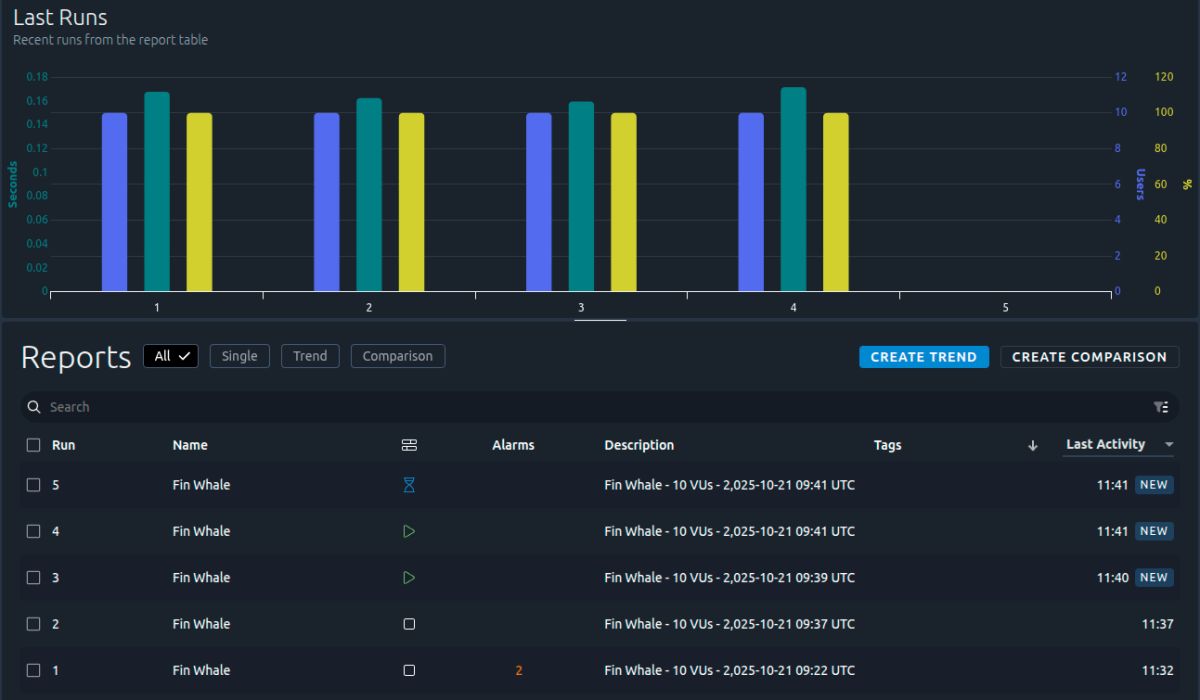Check the checkbox for run 5
1200x700 pixels.
pos(33,485)
